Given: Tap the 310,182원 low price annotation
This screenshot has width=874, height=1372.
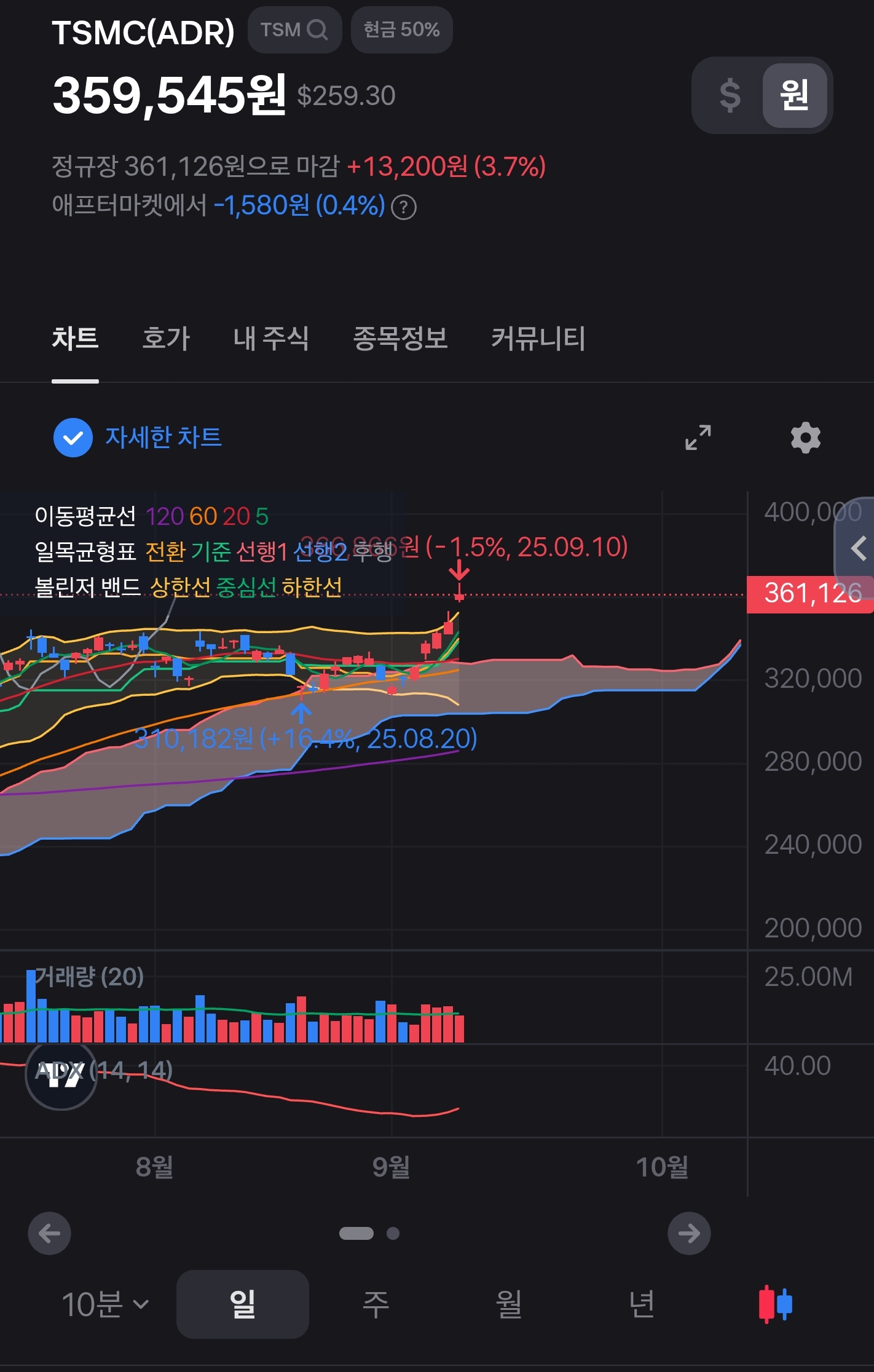Looking at the screenshot, I should tap(305, 738).
